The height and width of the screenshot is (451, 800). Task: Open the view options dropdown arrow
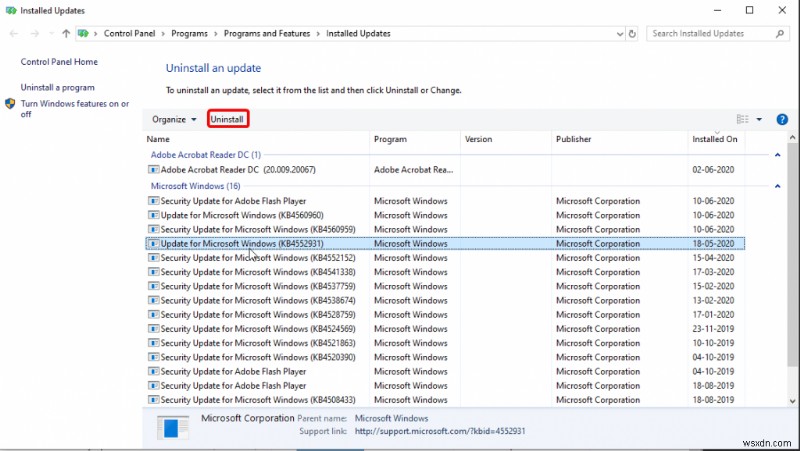pos(759,119)
